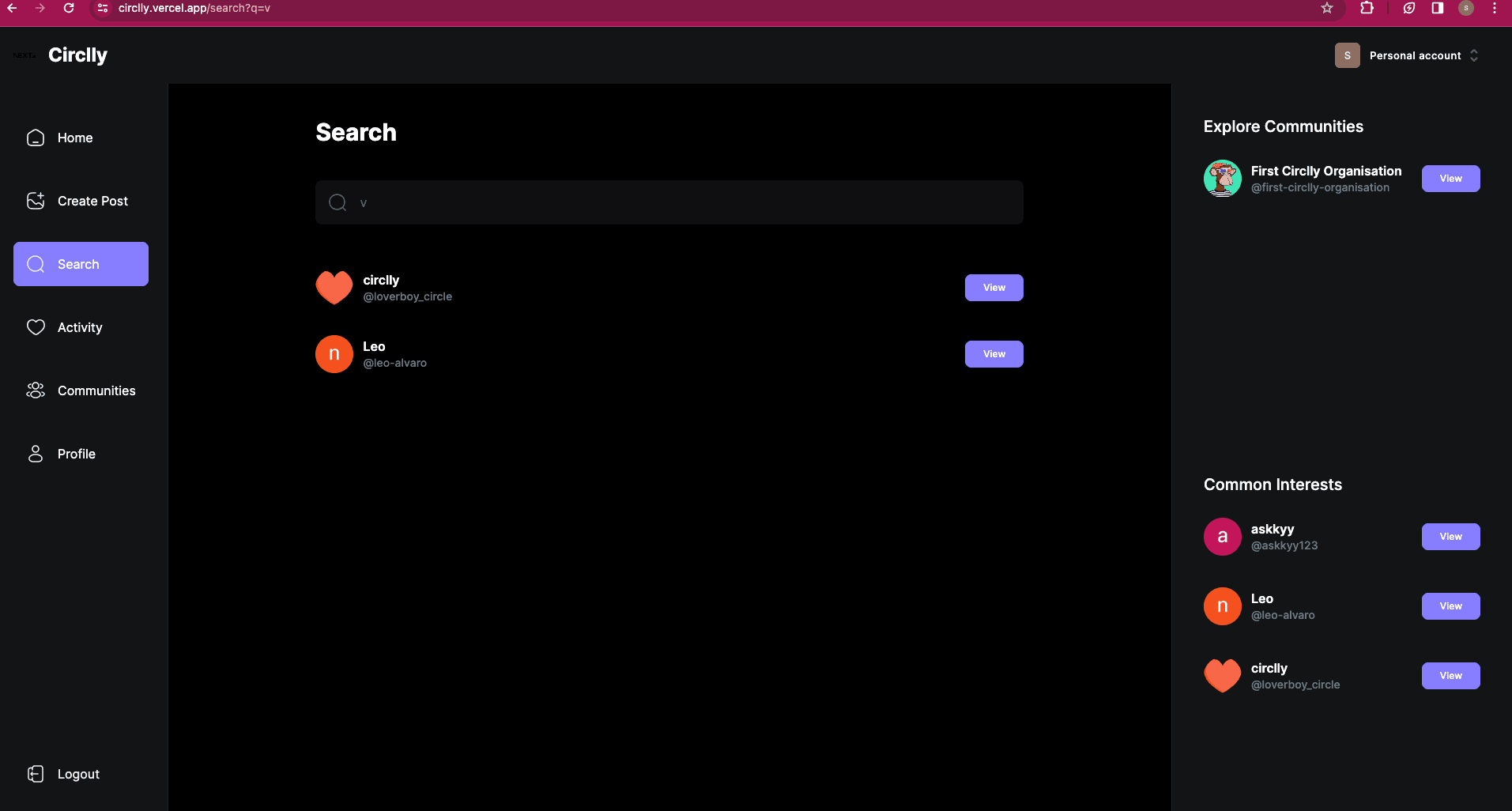
Task: View askkyy in Common Interests
Action: click(1450, 537)
